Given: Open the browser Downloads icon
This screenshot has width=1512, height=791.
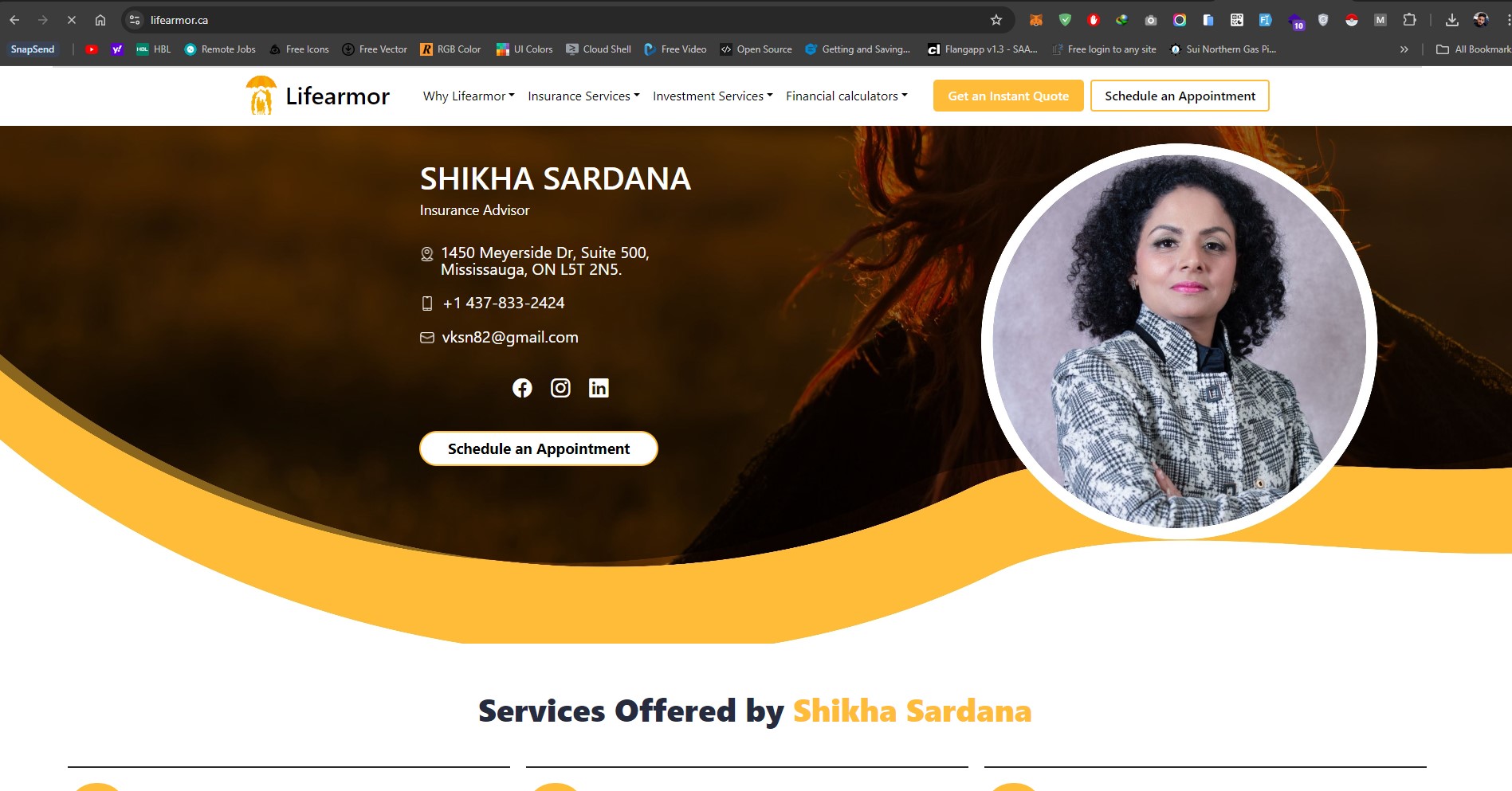Looking at the screenshot, I should (1452, 20).
